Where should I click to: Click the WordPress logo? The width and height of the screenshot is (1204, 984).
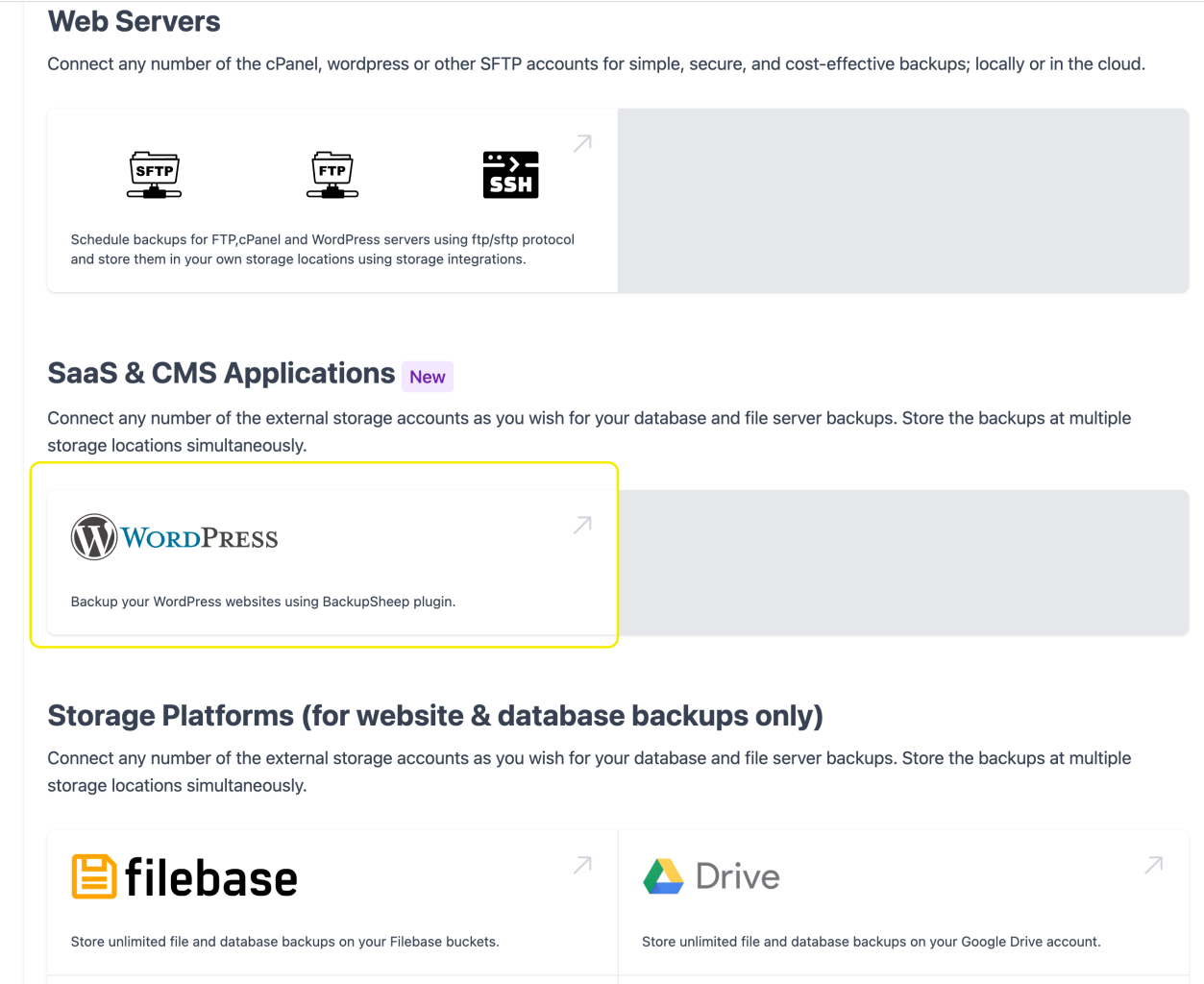coord(174,537)
